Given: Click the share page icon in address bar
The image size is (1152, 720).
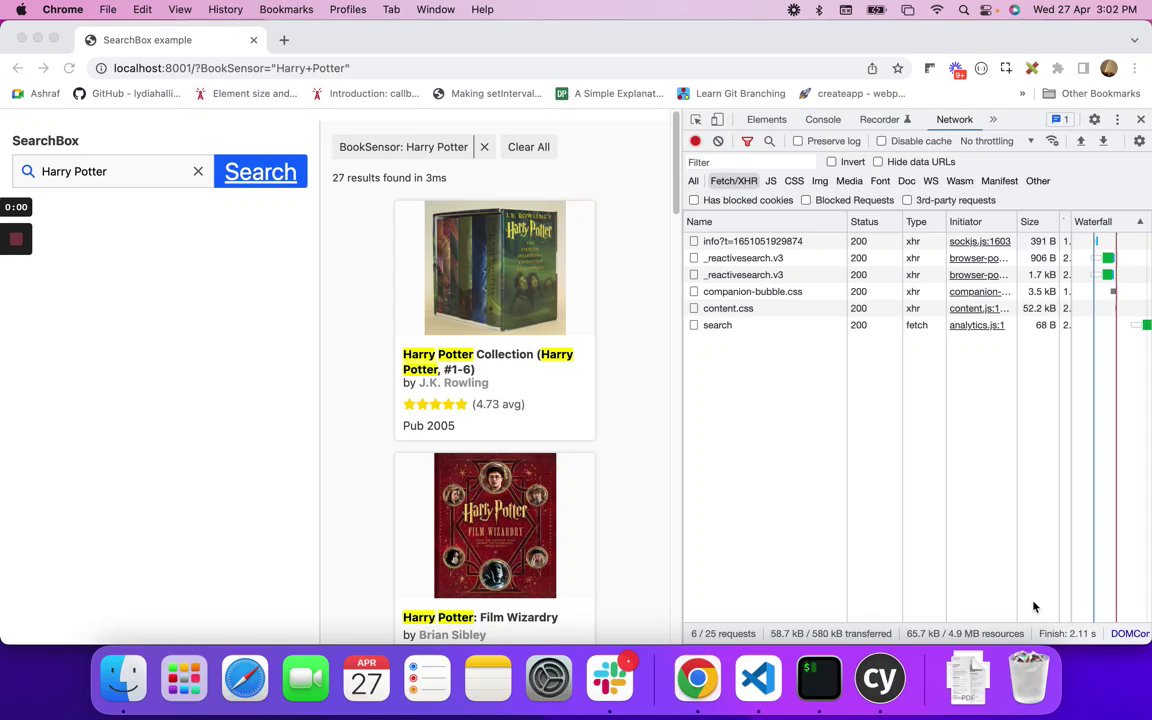Looking at the screenshot, I should pyautogui.click(x=872, y=68).
